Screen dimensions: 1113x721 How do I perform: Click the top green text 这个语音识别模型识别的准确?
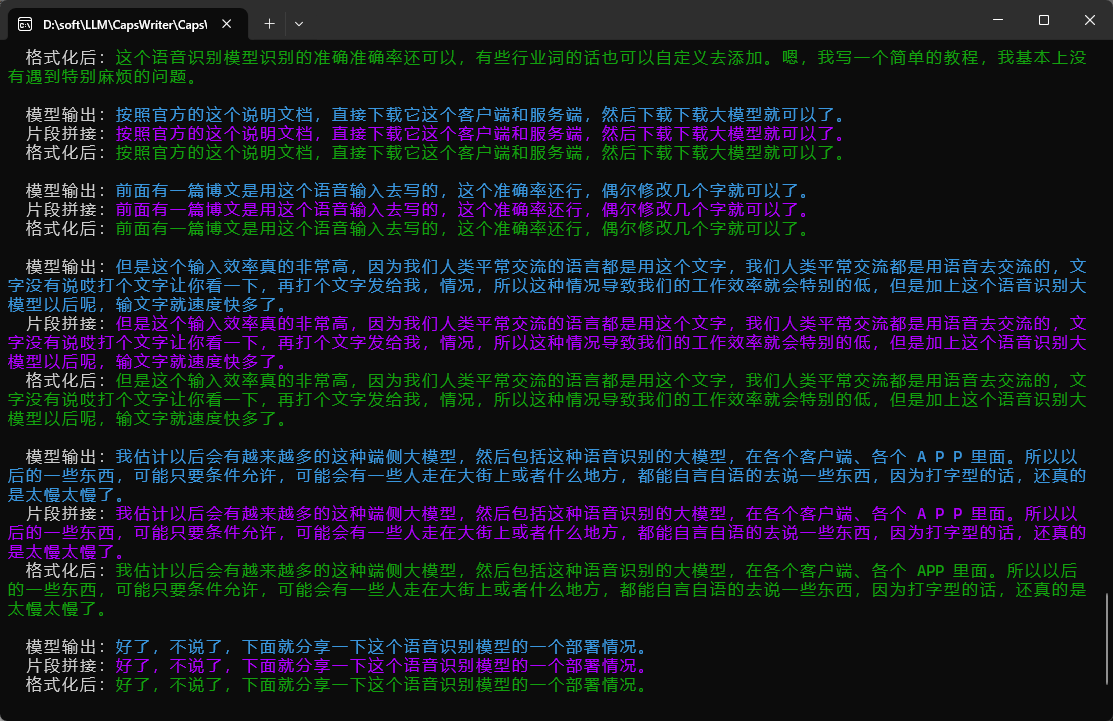click(232, 57)
